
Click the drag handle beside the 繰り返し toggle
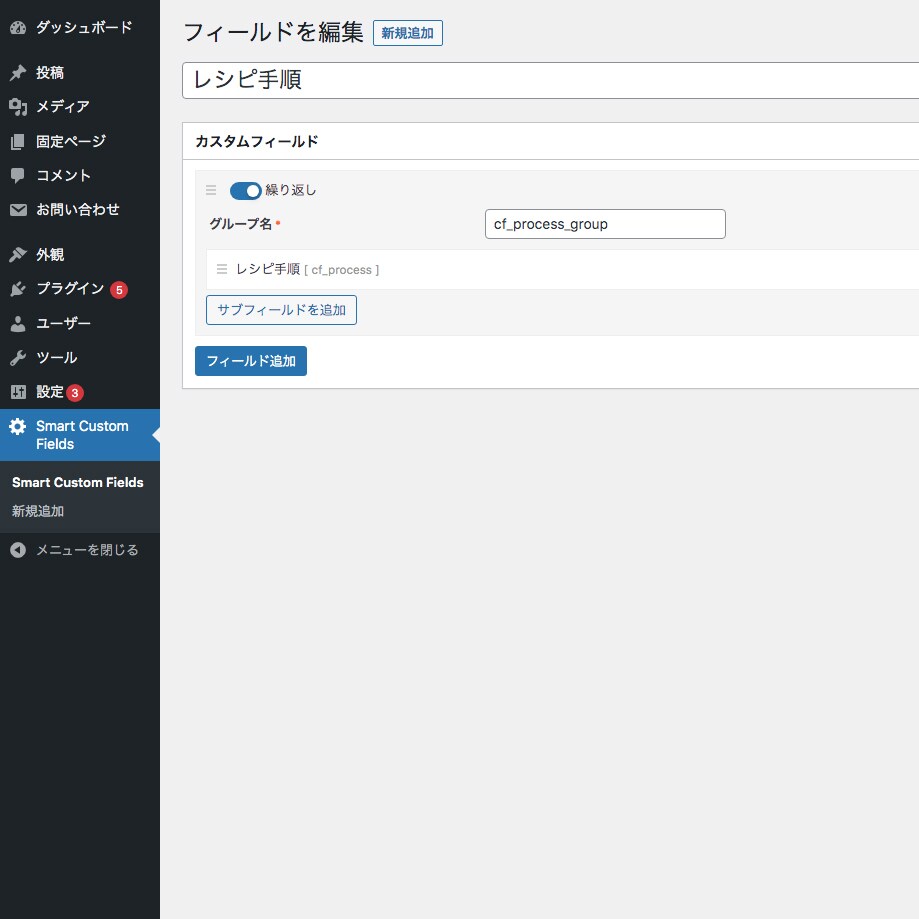coord(211,190)
